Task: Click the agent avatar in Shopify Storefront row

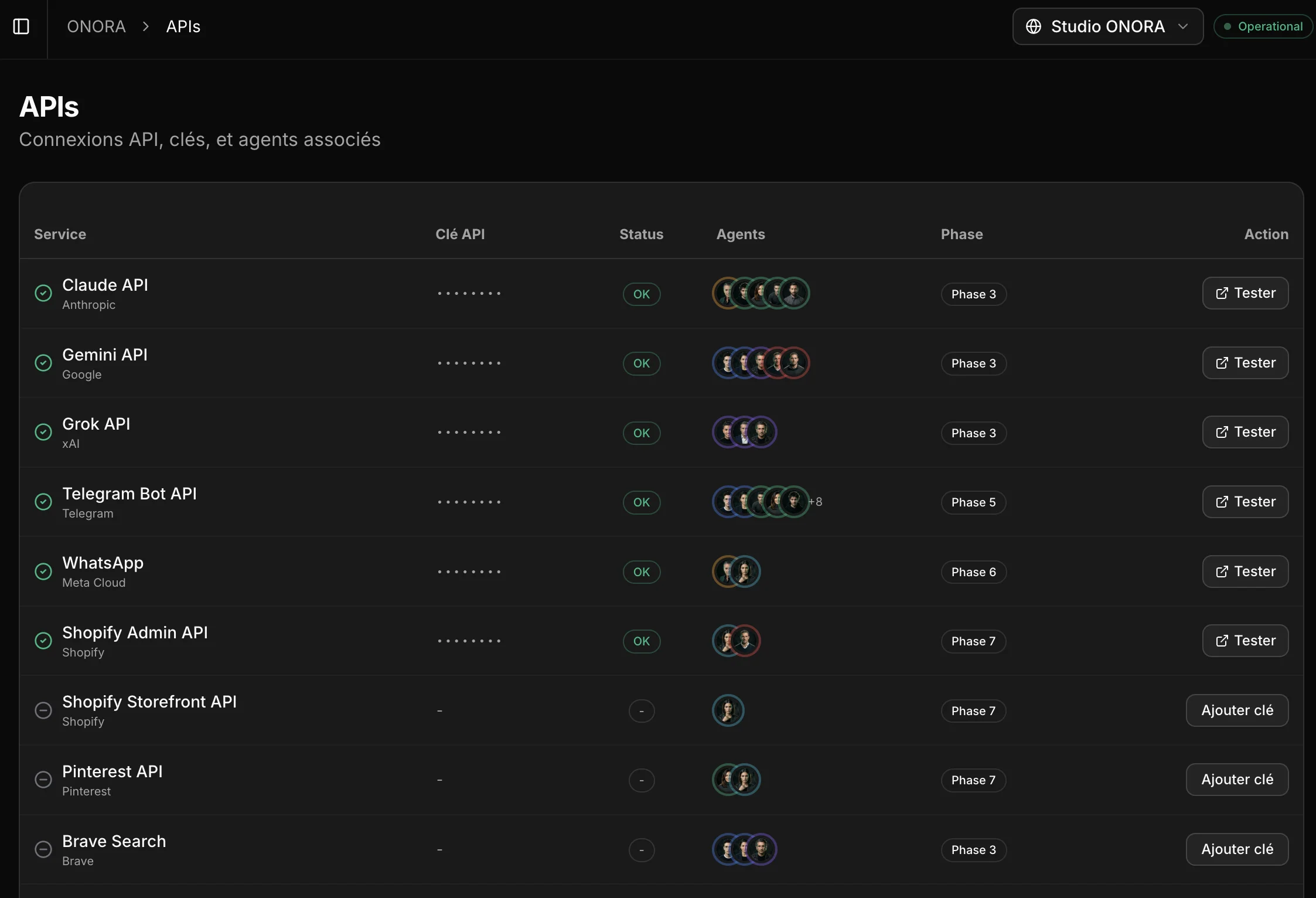Action: click(x=728, y=710)
